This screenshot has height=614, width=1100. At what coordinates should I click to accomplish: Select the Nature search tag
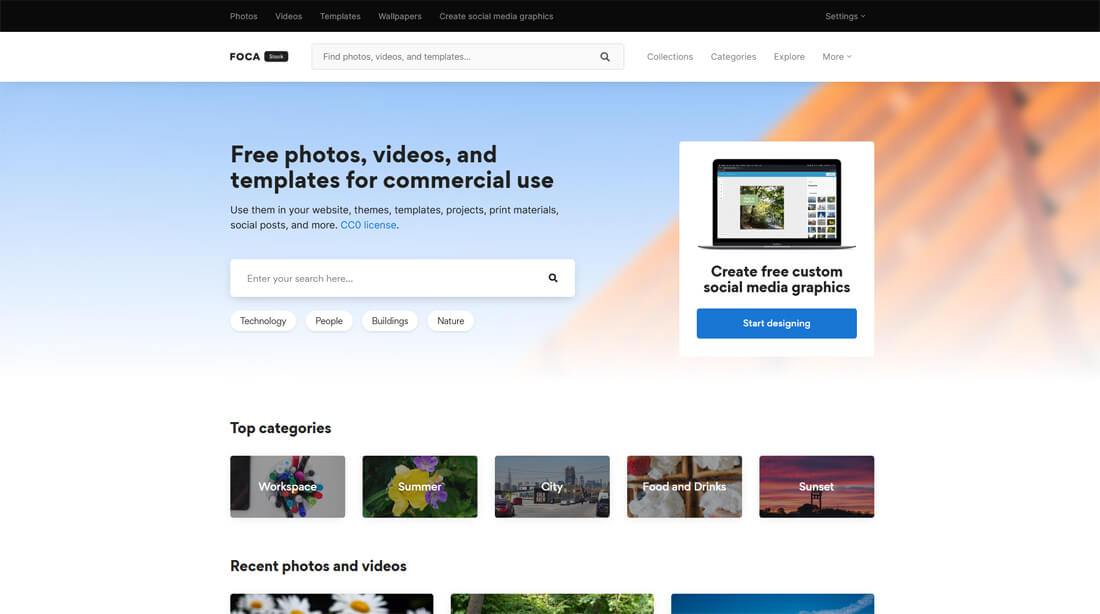[x=450, y=320]
